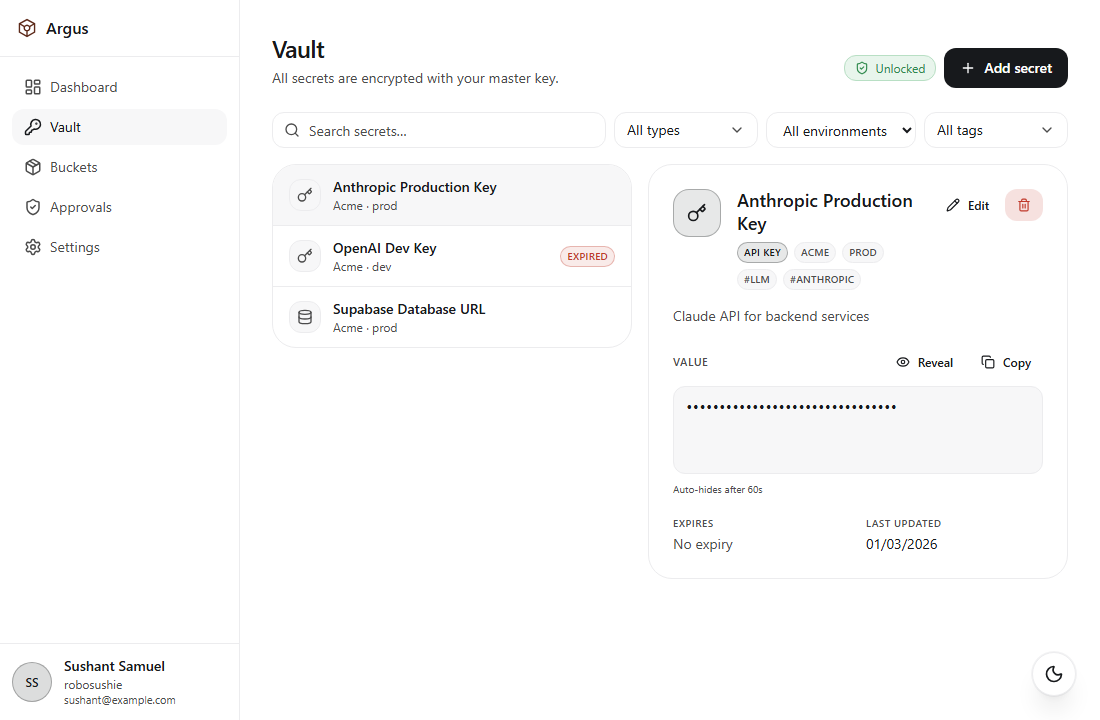Click the EXPIRED badge on OpenAI key
This screenshot has width=1100, height=720.
(587, 256)
